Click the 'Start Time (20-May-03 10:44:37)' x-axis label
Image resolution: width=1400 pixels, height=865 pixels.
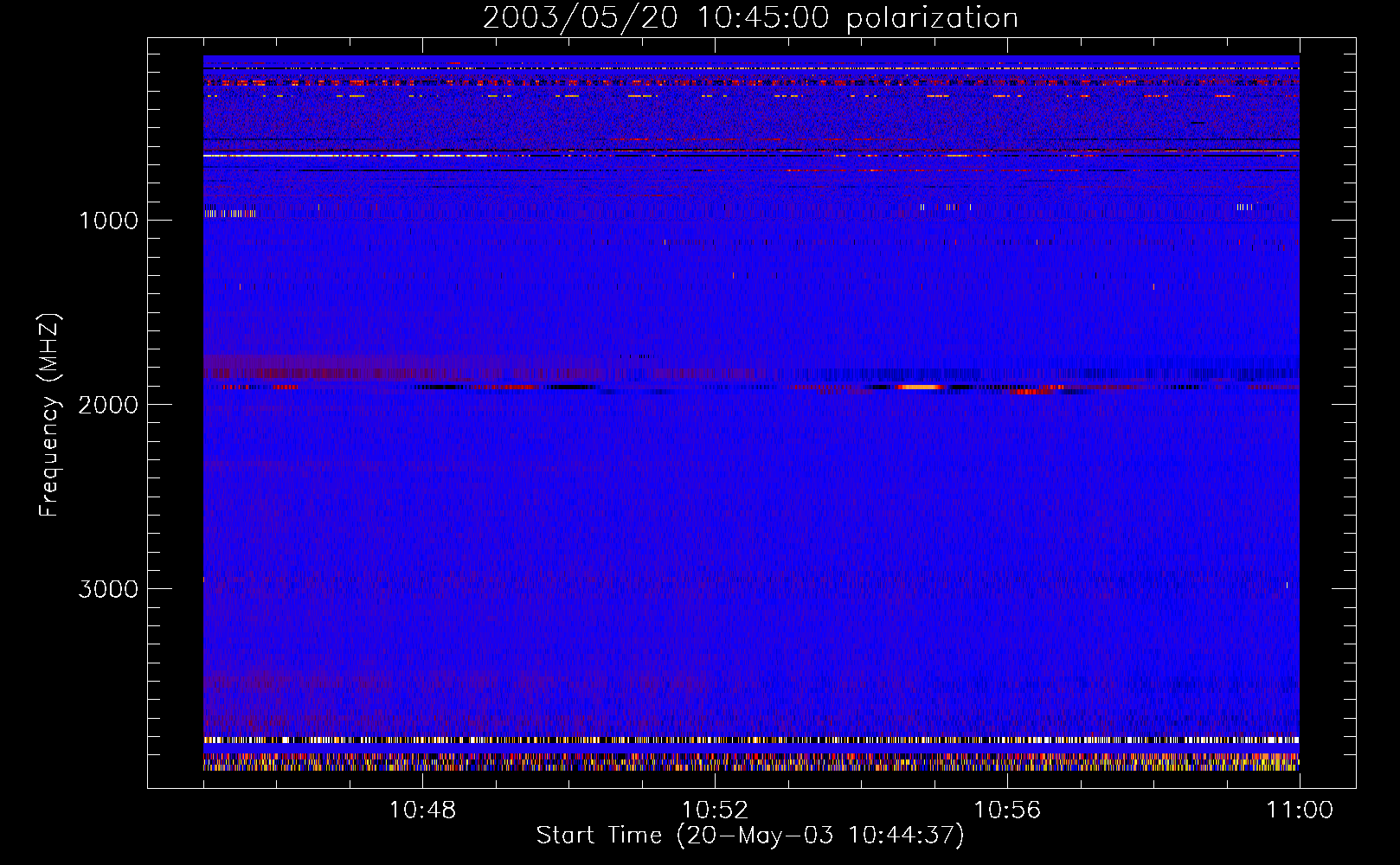(x=750, y=836)
